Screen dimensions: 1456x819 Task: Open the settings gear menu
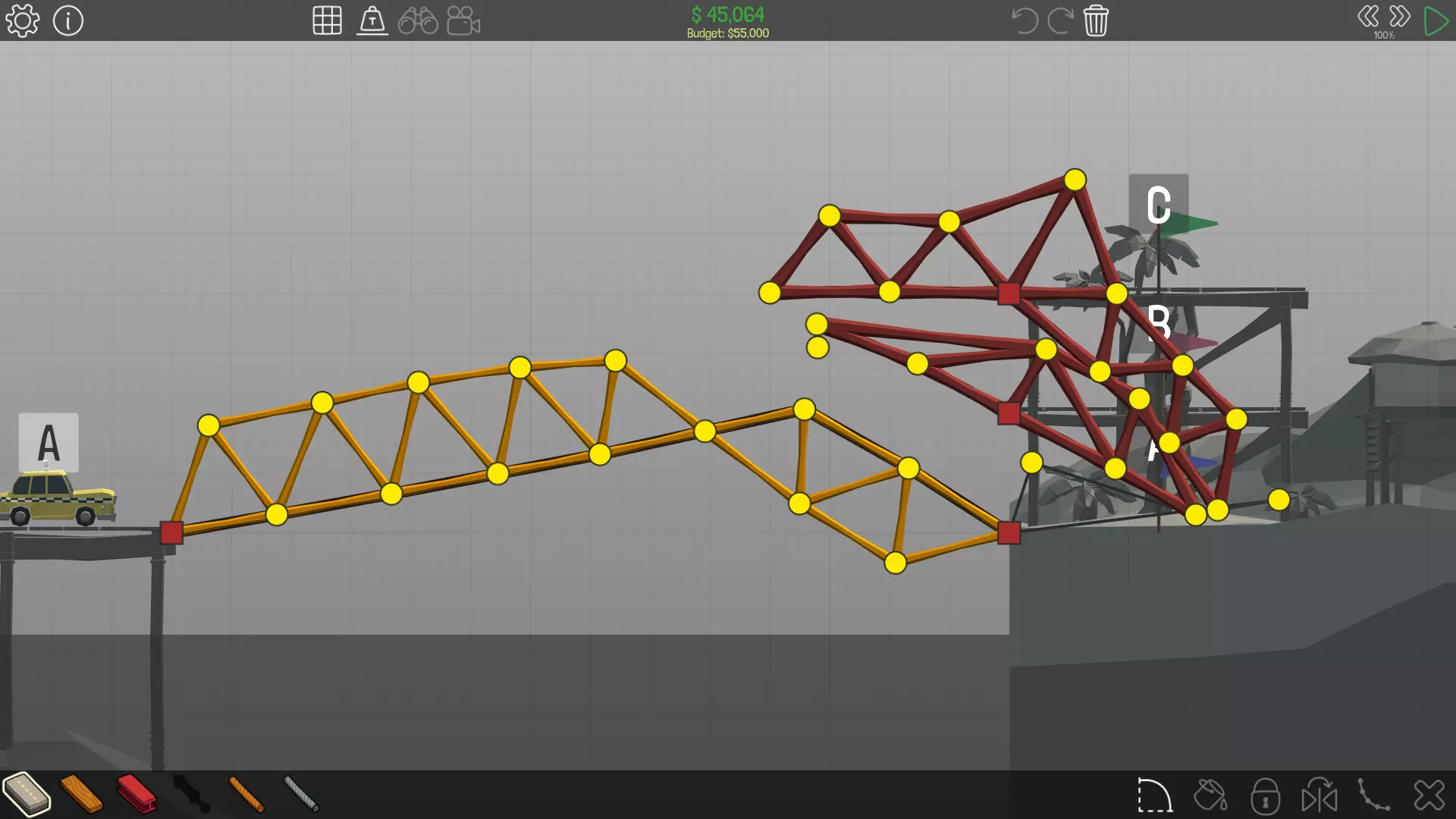(x=22, y=20)
